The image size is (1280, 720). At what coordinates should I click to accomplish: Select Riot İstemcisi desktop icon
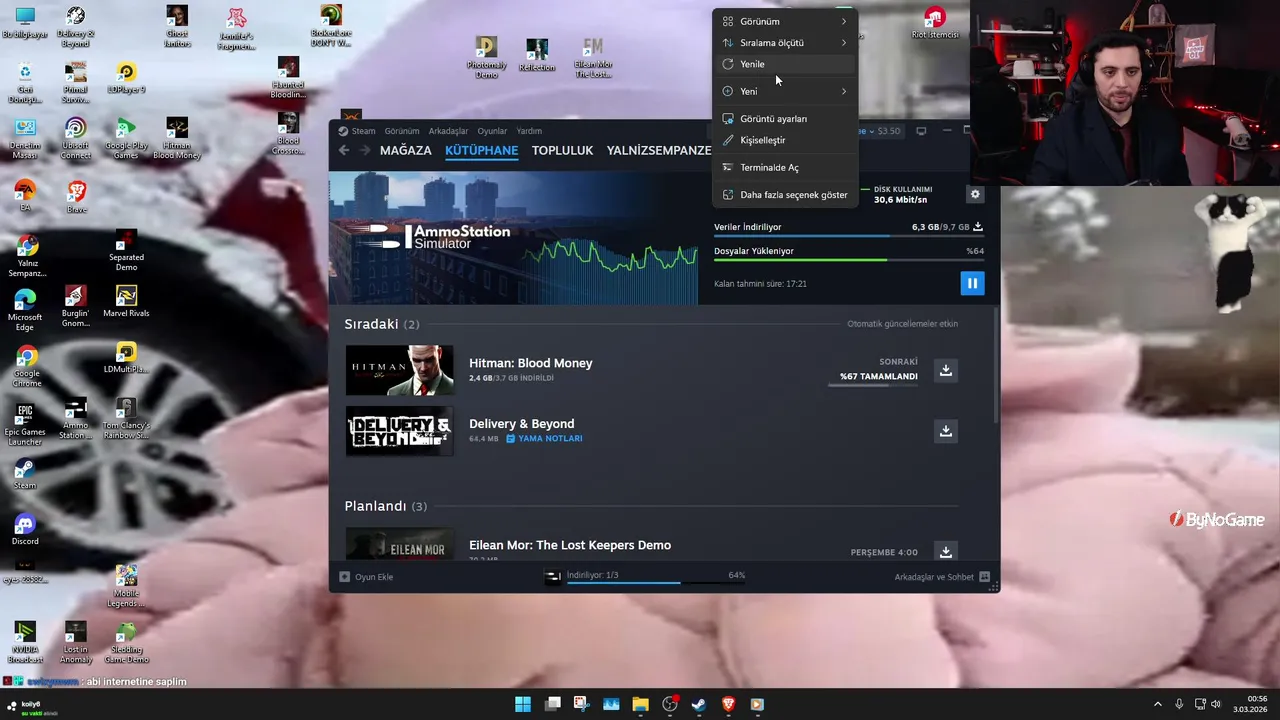point(935,23)
